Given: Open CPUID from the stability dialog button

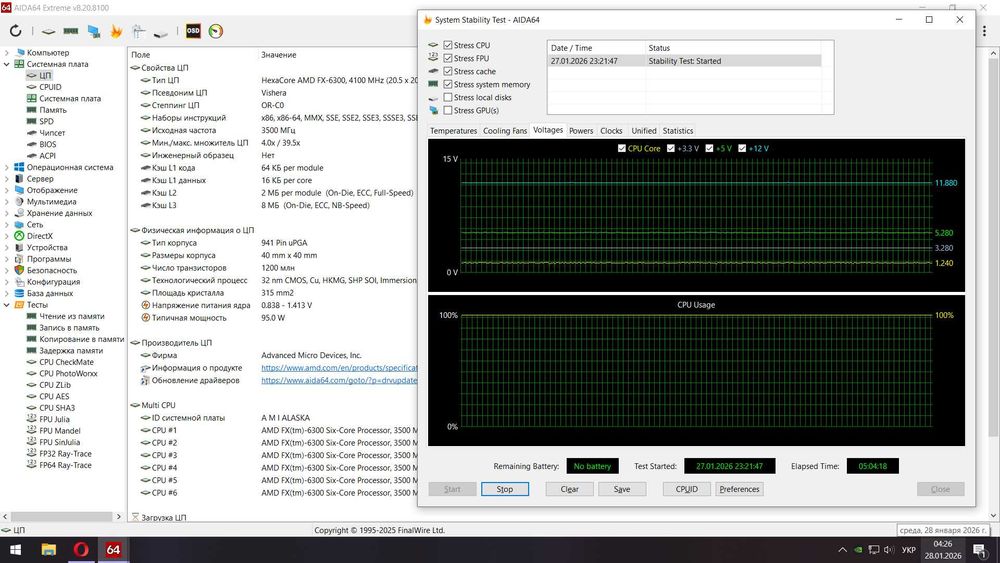Looking at the screenshot, I should coord(687,489).
